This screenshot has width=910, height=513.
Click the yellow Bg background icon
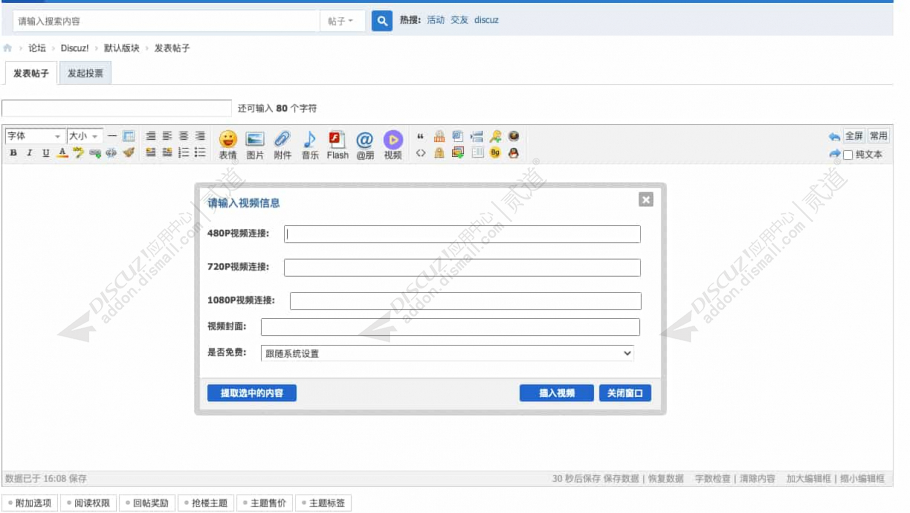tap(495, 153)
